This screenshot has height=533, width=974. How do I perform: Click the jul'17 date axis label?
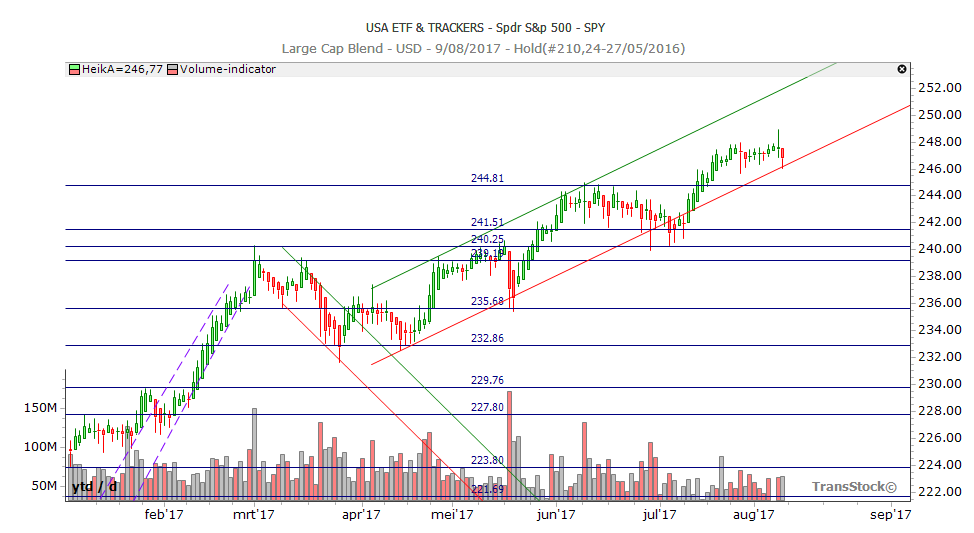660,514
